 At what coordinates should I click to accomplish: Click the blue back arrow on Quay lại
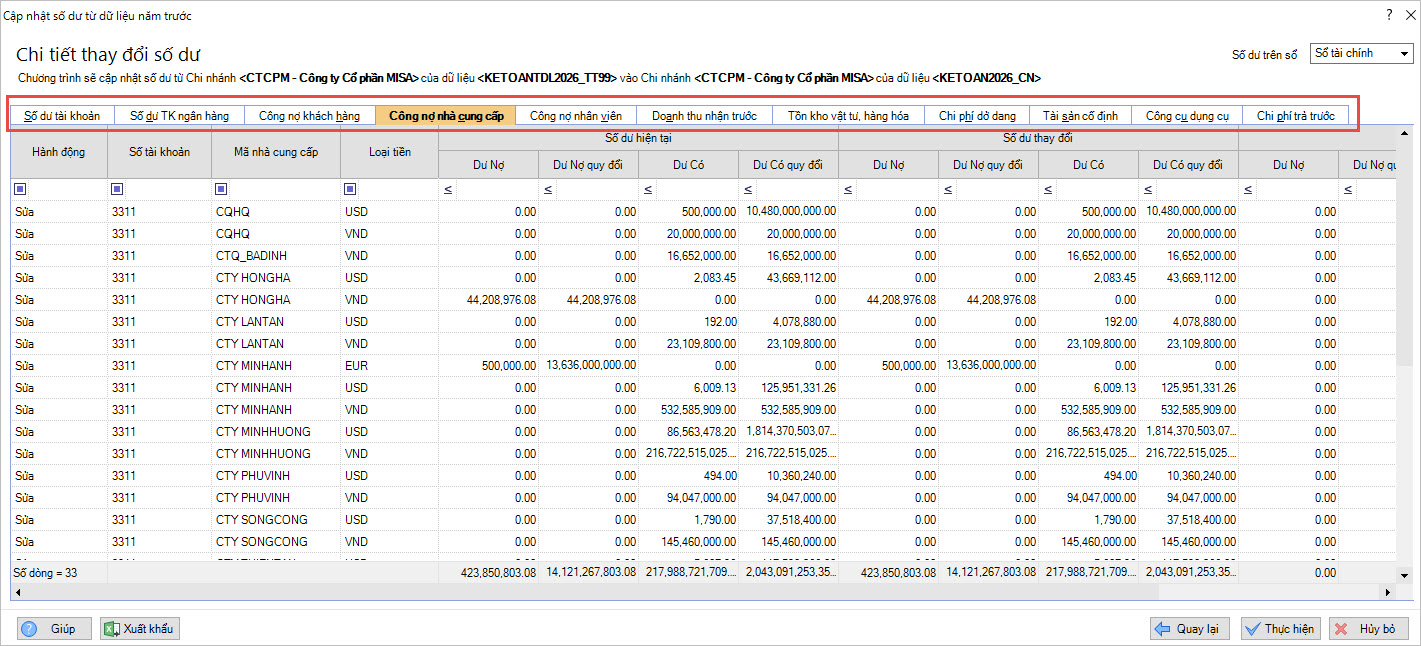point(1162,629)
